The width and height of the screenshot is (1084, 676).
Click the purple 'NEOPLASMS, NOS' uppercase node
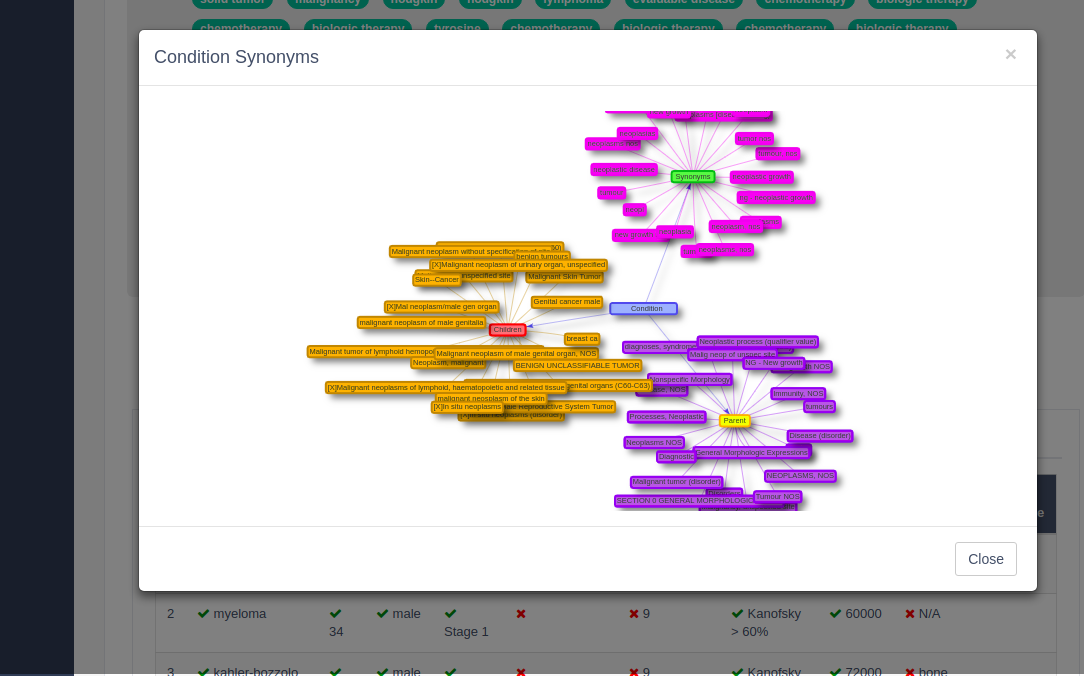[800, 476]
